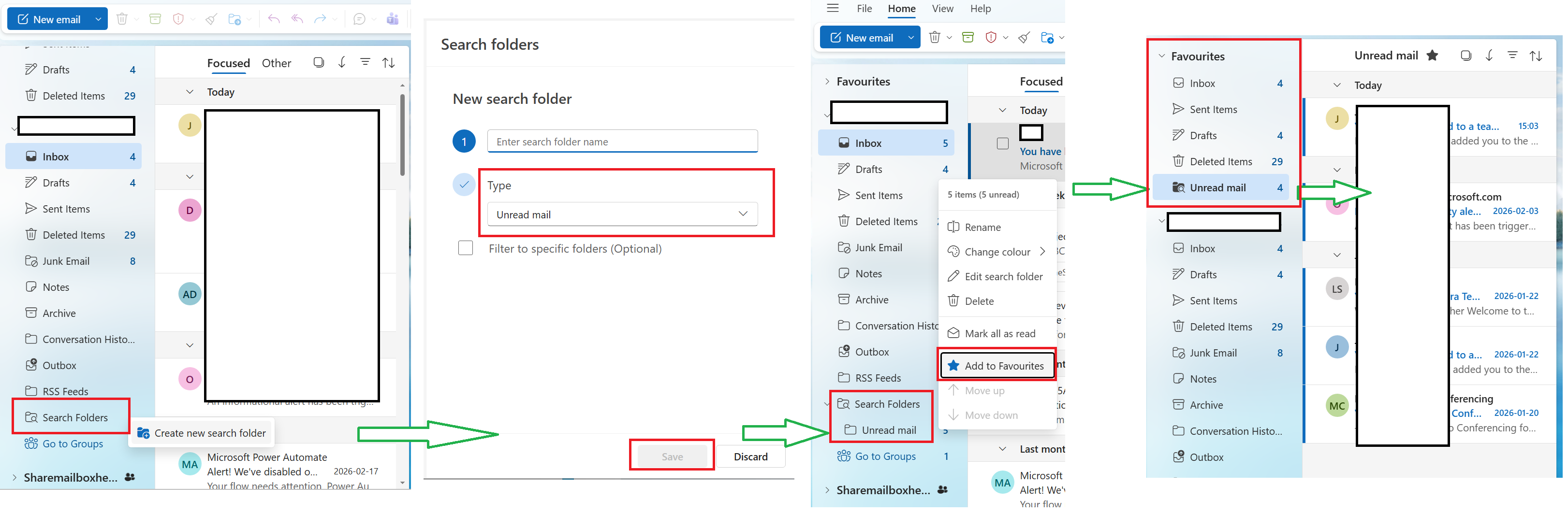Click the hamburger menu icon beside File

pyautogui.click(x=833, y=9)
